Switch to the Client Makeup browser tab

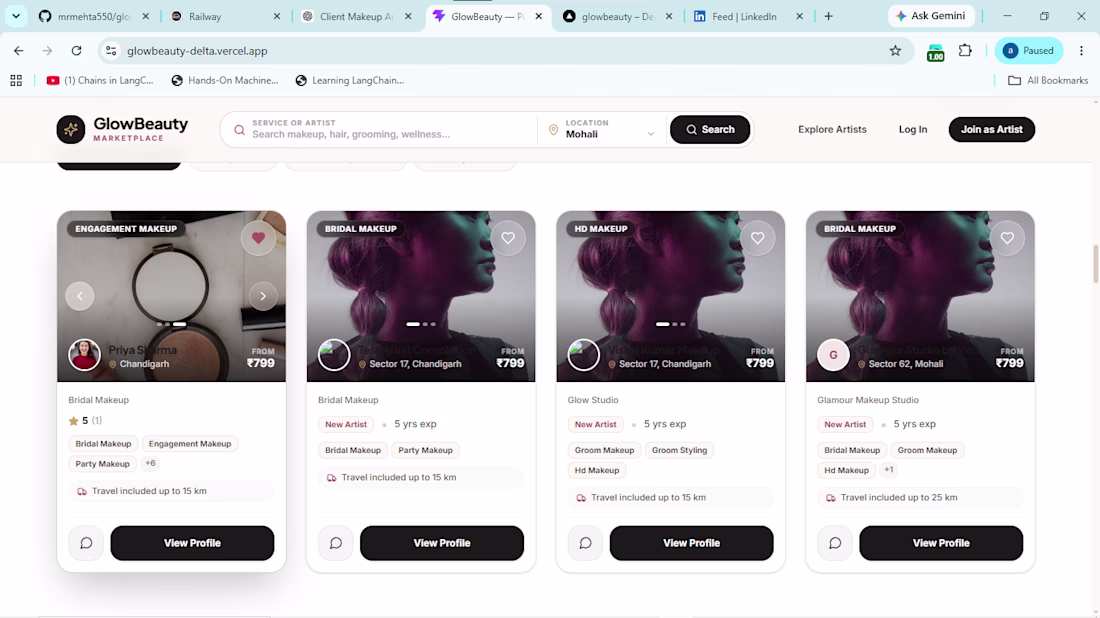click(x=356, y=16)
